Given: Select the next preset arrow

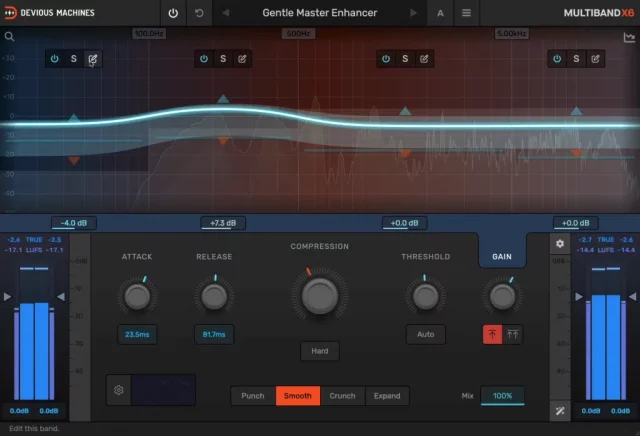Looking at the screenshot, I should pos(414,13).
